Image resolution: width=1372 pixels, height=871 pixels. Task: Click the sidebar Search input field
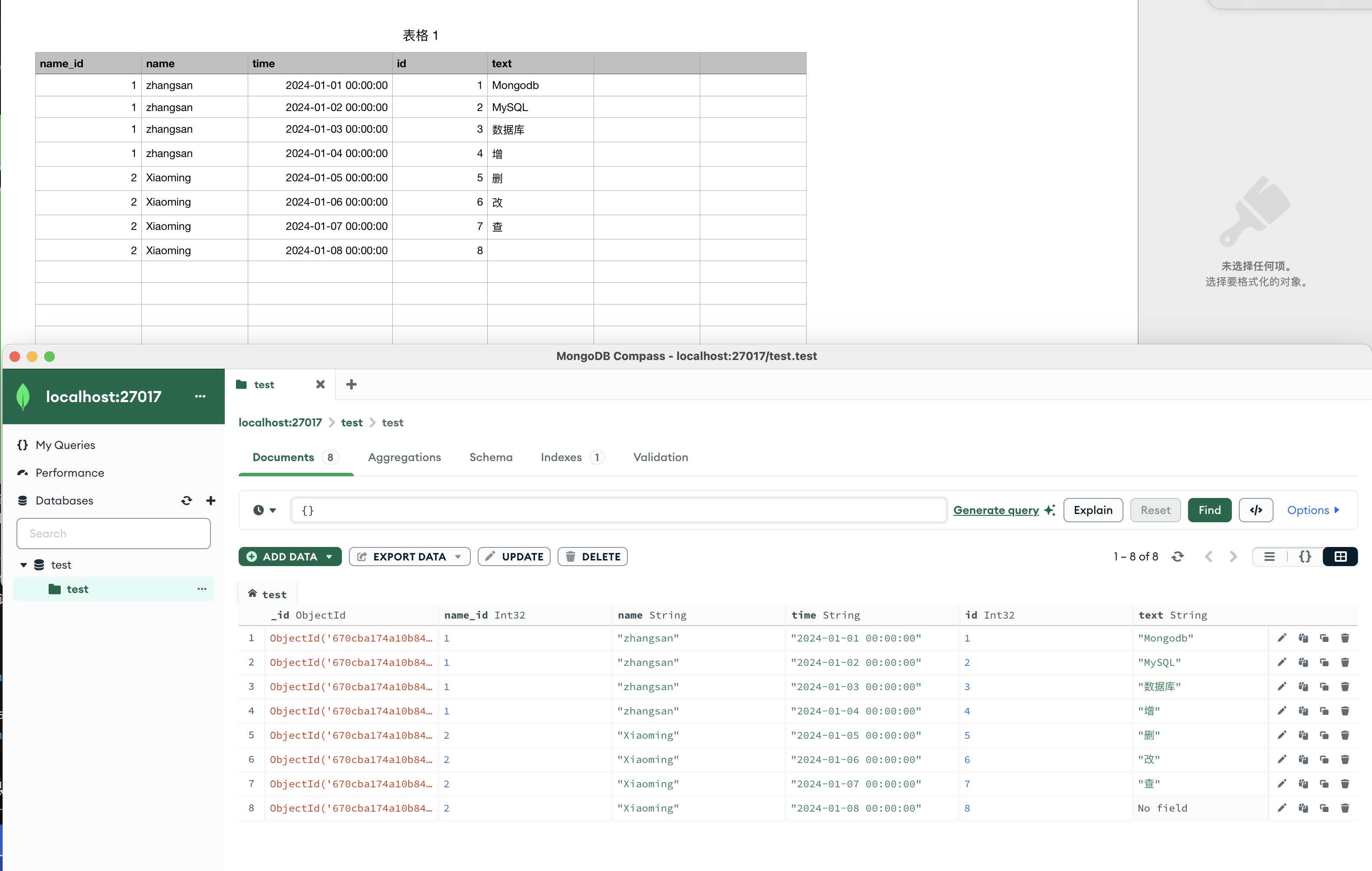pos(113,534)
